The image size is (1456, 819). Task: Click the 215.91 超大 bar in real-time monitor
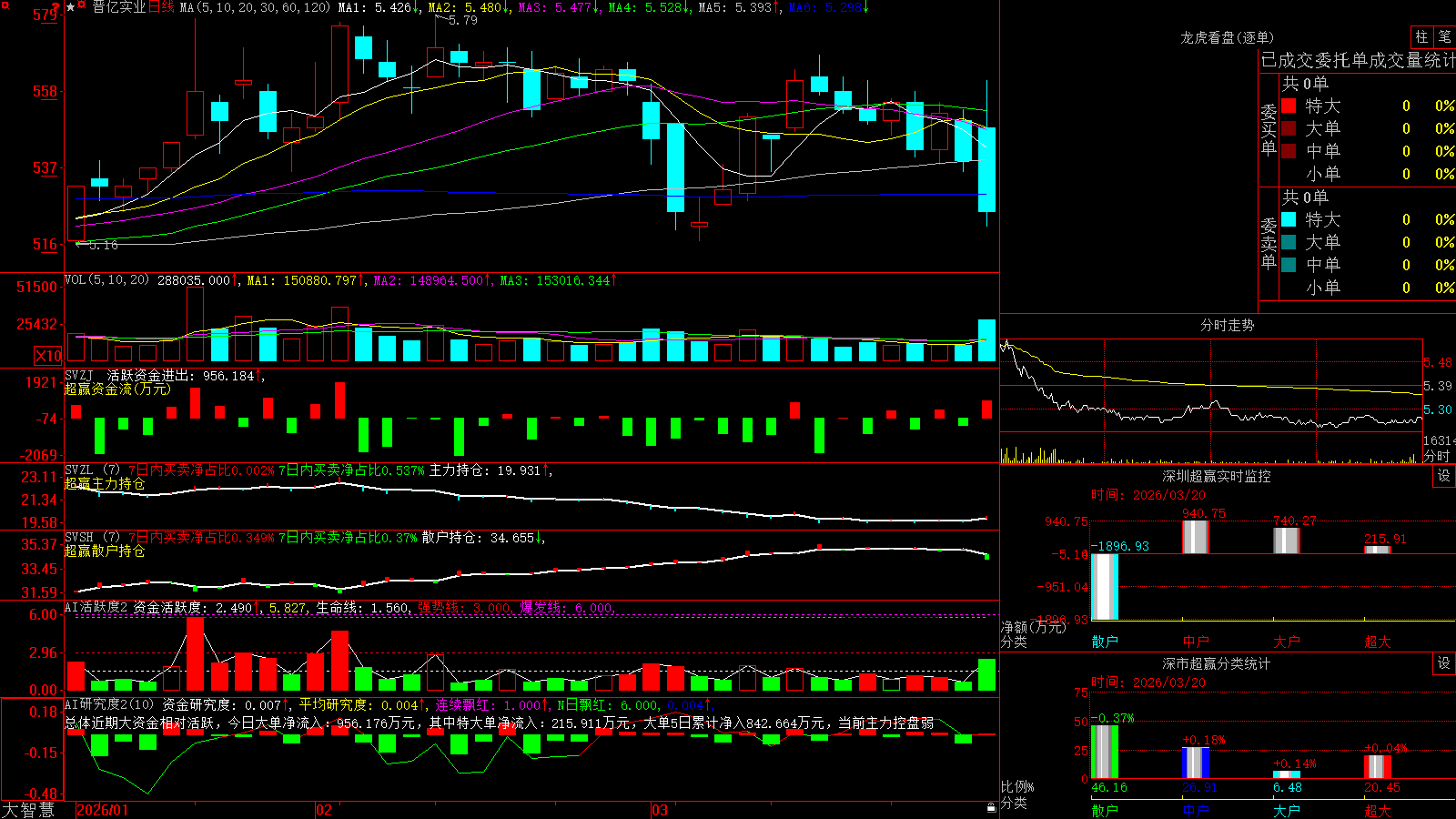1378,550
